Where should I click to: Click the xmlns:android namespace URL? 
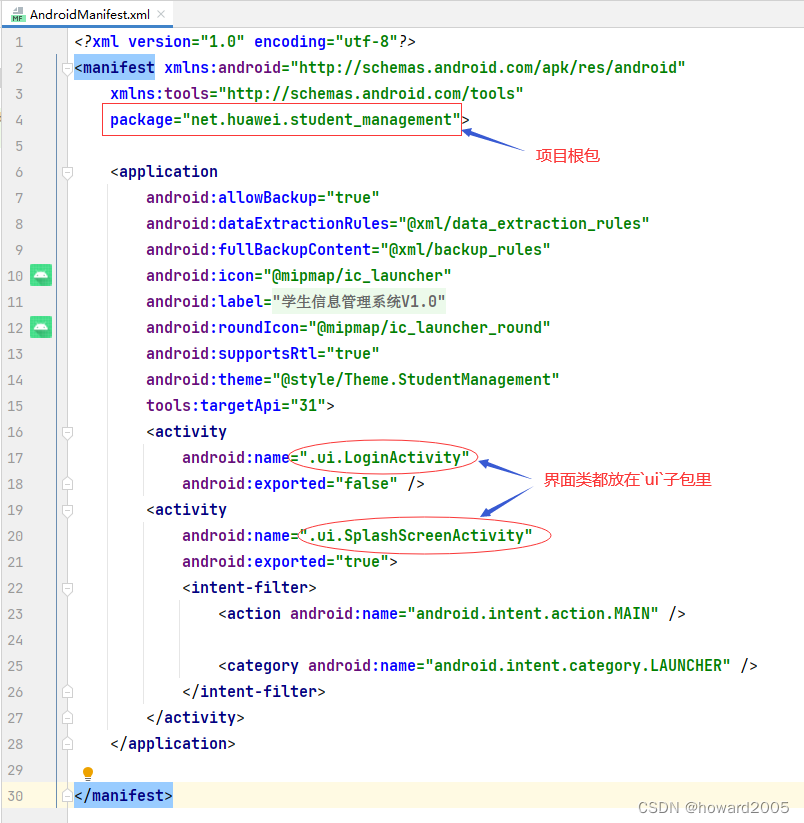[x=488, y=68]
